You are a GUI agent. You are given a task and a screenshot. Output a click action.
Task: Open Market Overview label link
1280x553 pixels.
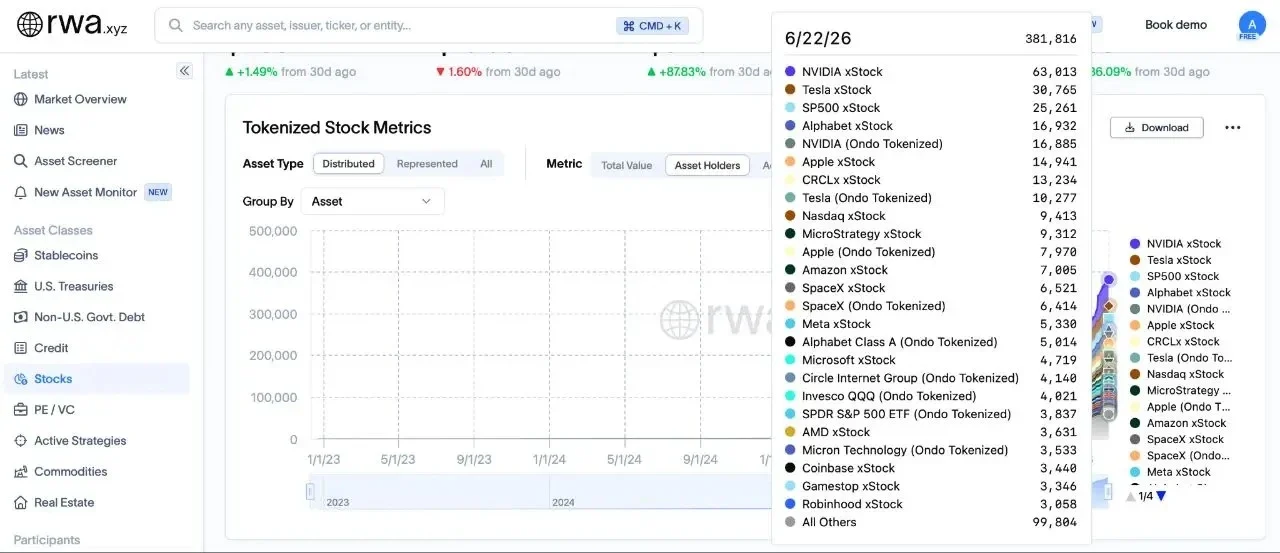(x=80, y=99)
